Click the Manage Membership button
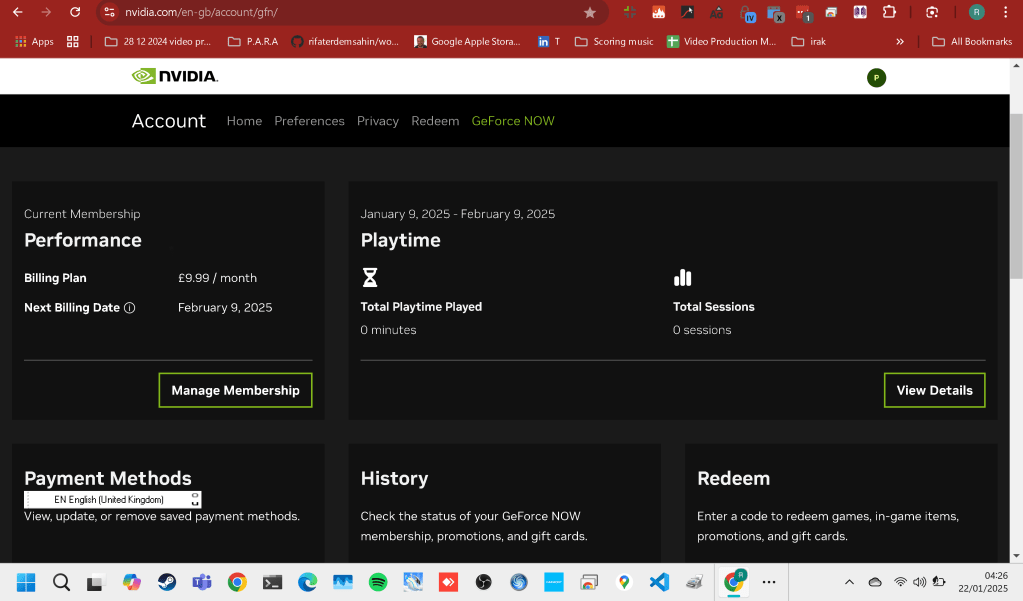 point(236,390)
